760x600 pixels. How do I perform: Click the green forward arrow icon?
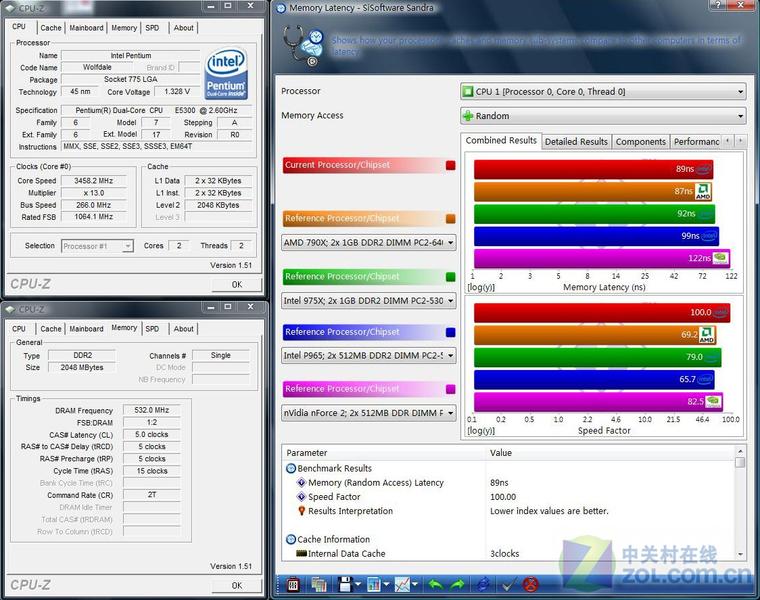[457, 584]
